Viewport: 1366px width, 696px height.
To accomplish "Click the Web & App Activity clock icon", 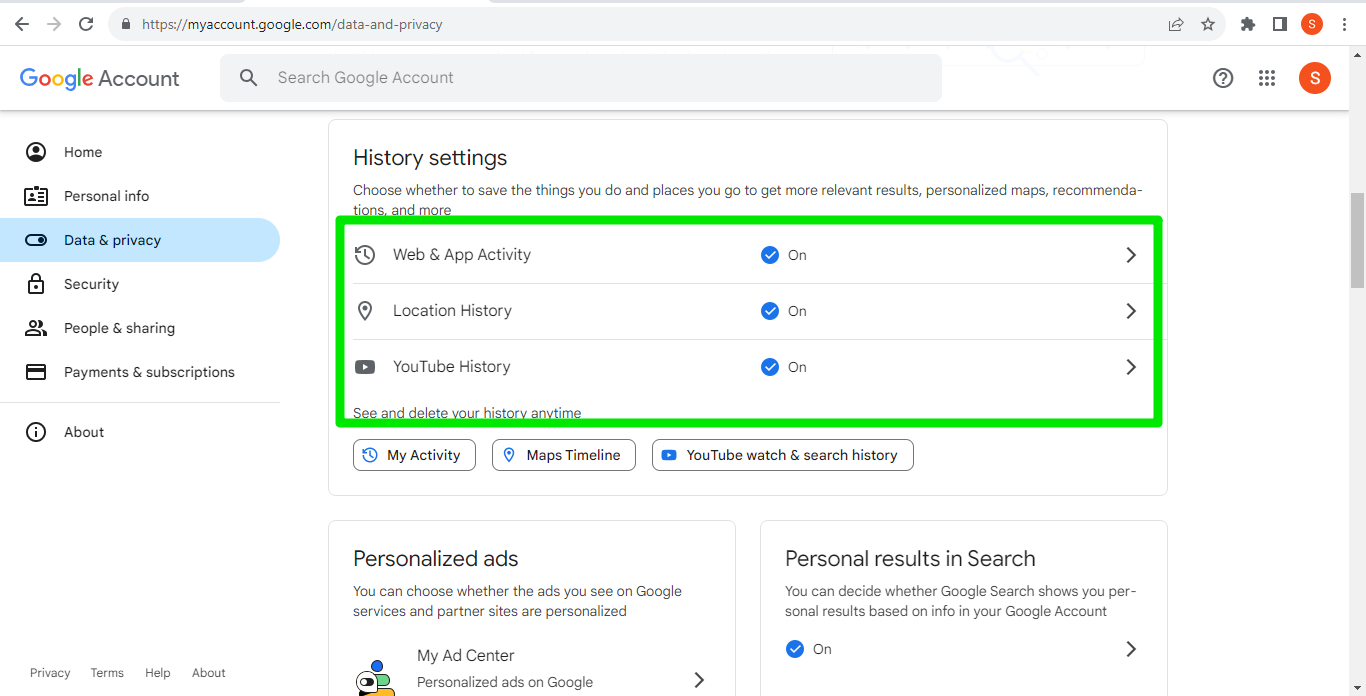I will [x=365, y=255].
